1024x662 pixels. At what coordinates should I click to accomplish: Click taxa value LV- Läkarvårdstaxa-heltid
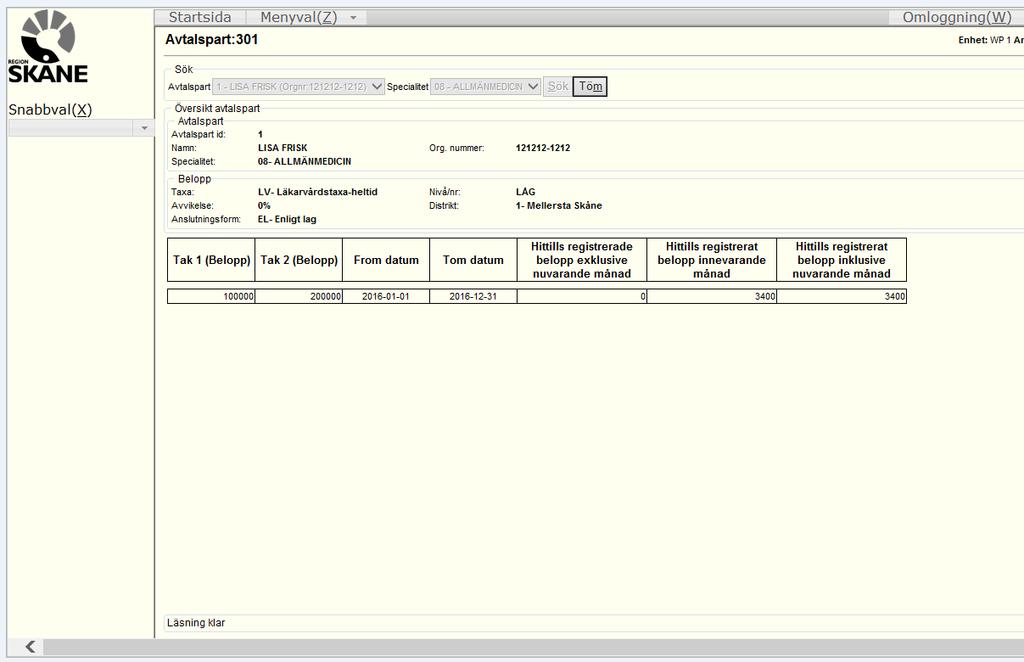tap(317, 192)
